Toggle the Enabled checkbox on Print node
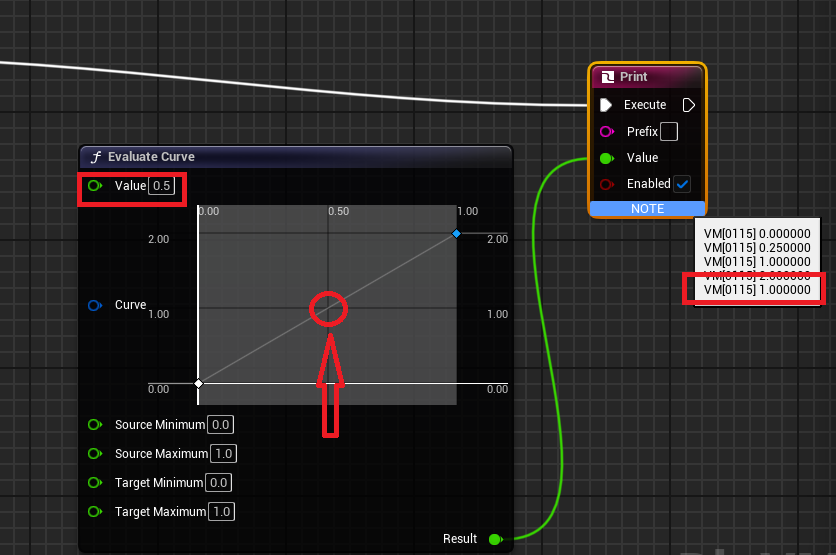The image size is (836, 555). click(x=682, y=184)
